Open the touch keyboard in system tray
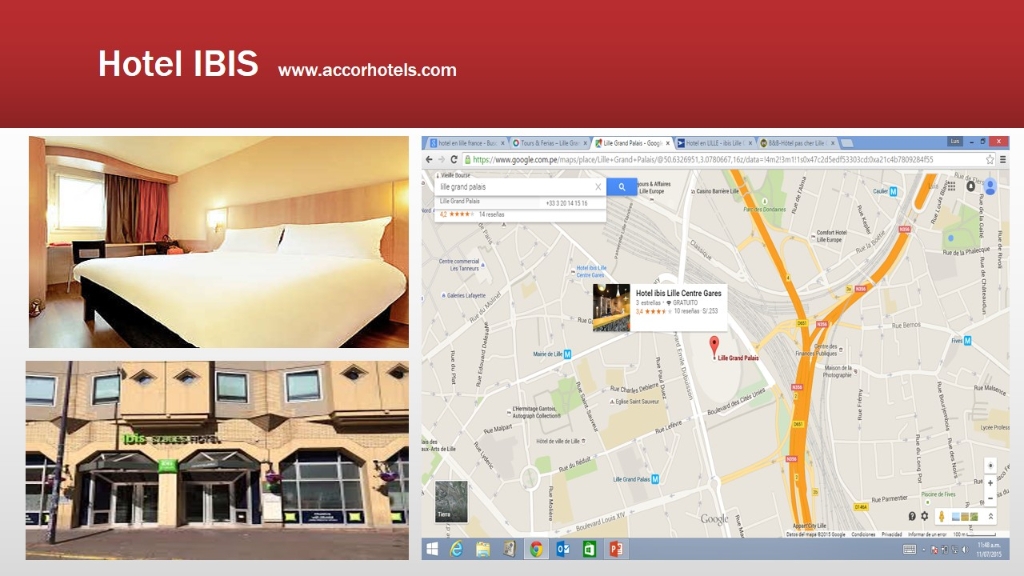The image size is (1024, 576). [x=909, y=550]
